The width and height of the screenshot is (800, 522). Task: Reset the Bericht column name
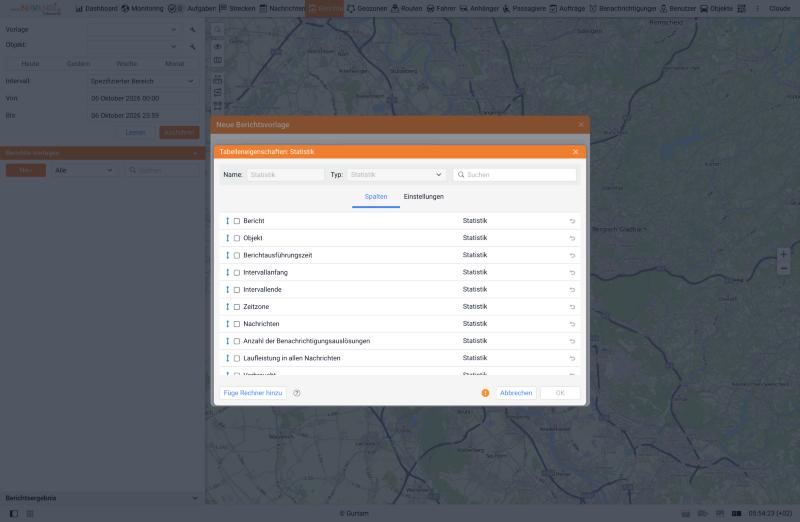(x=572, y=221)
